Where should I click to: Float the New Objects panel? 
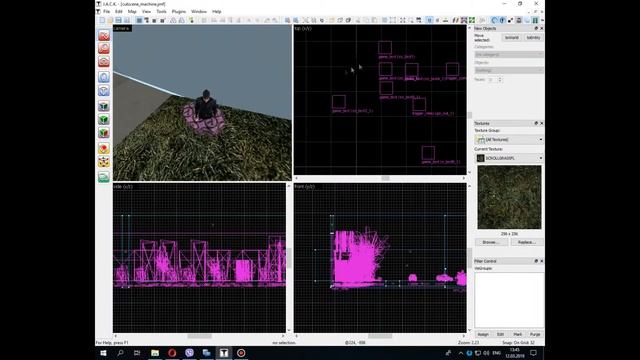coord(536,29)
